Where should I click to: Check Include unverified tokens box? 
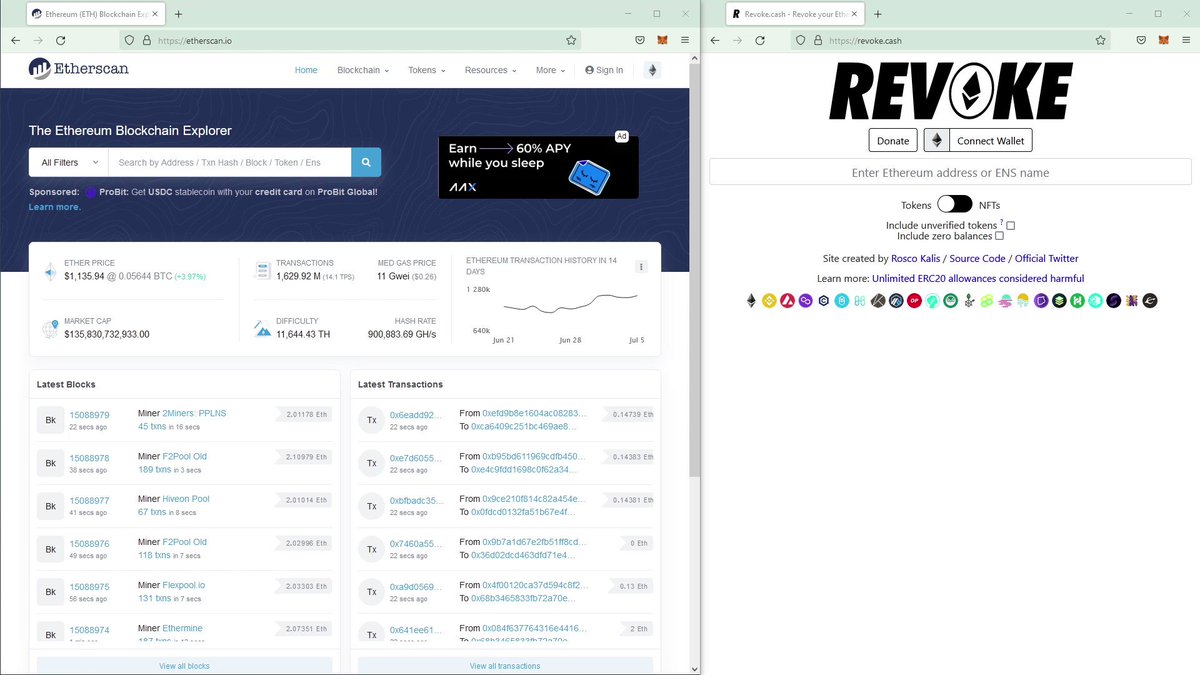[1011, 226]
